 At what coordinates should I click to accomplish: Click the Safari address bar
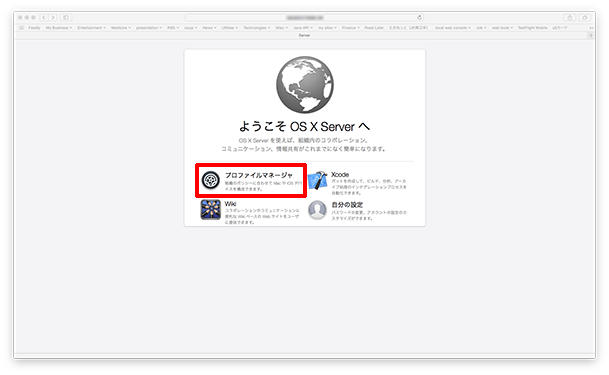(x=304, y=17)
